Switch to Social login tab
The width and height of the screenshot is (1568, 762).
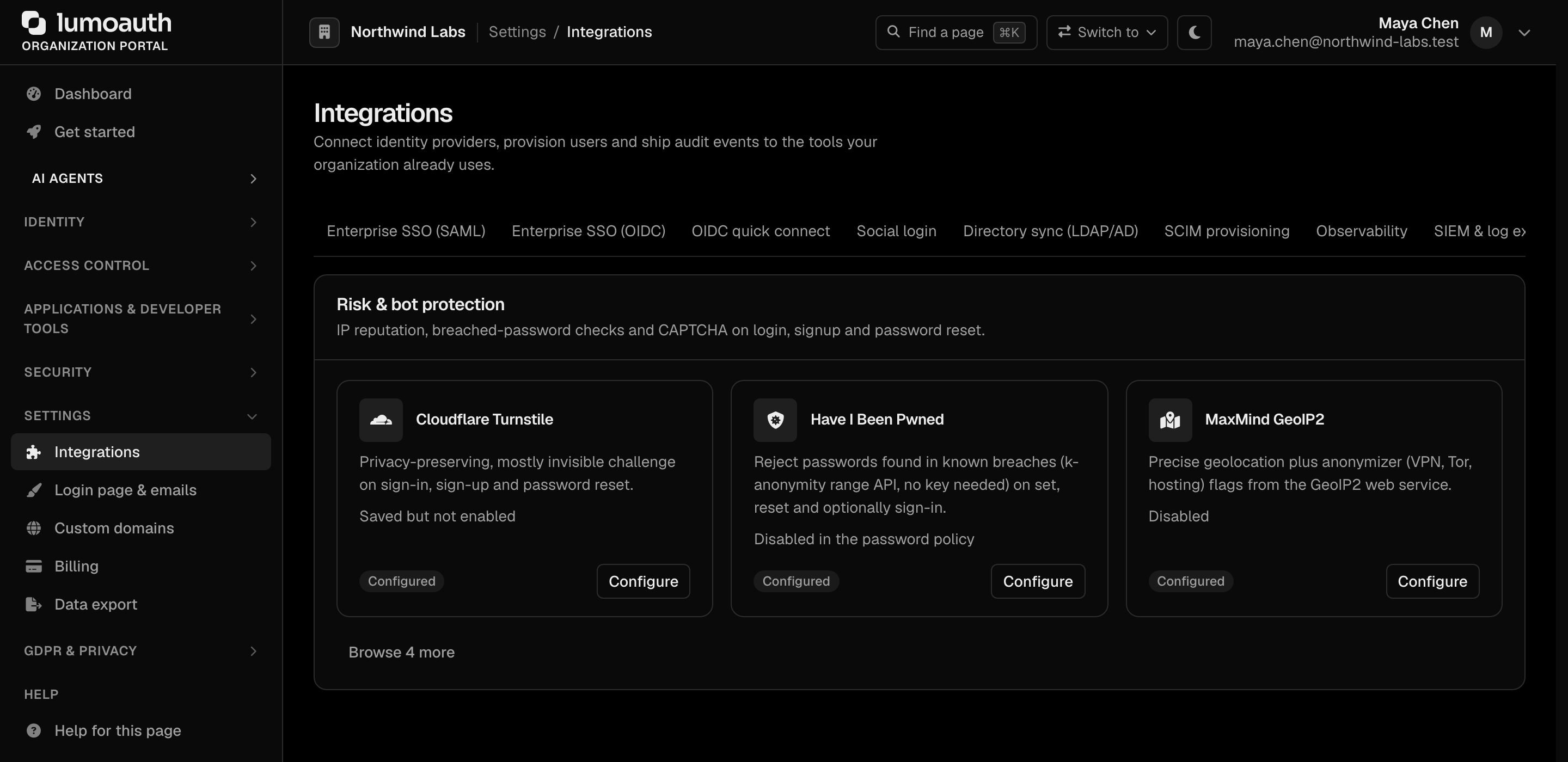pyautogui.click(x=896, y=231)
